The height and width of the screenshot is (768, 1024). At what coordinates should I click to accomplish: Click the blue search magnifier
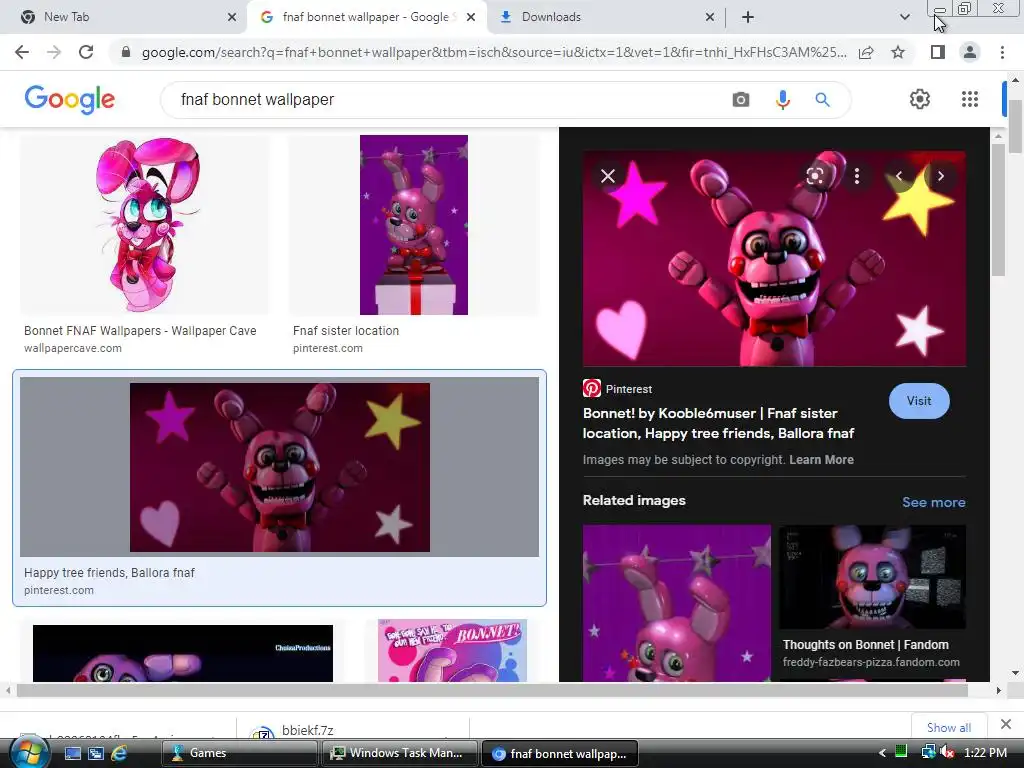(x=822, y=99)
